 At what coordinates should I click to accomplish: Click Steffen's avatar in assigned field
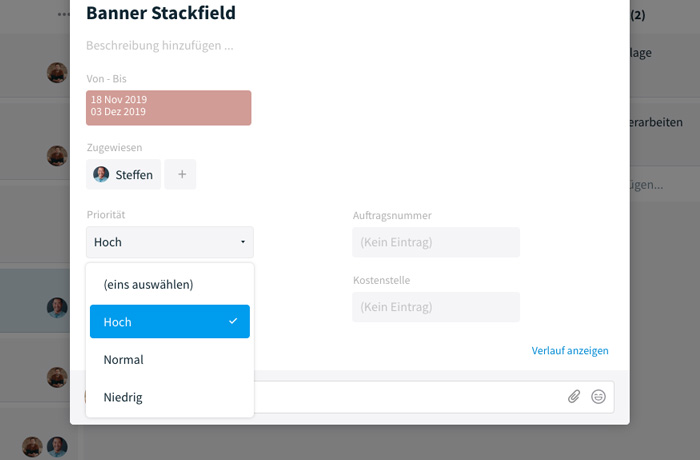click(101, 174)
